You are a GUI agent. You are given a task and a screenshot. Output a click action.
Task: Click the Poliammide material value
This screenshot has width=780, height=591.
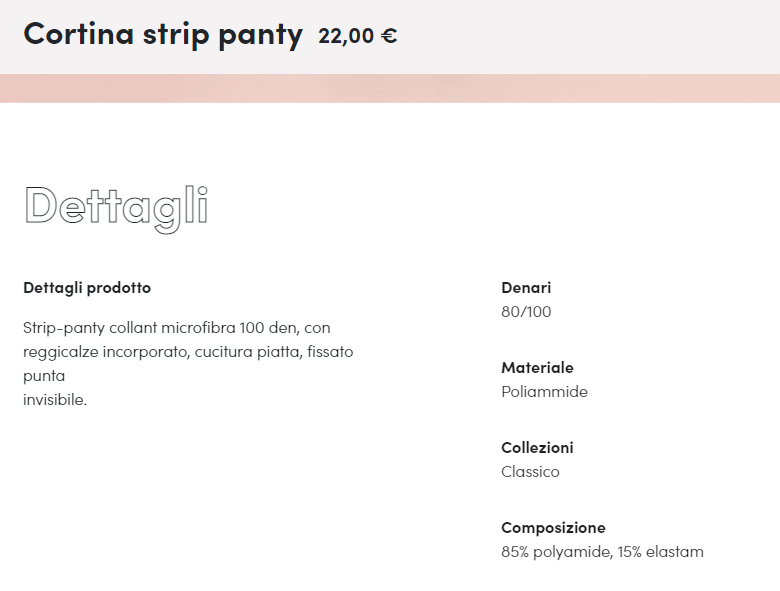[544, 392]
